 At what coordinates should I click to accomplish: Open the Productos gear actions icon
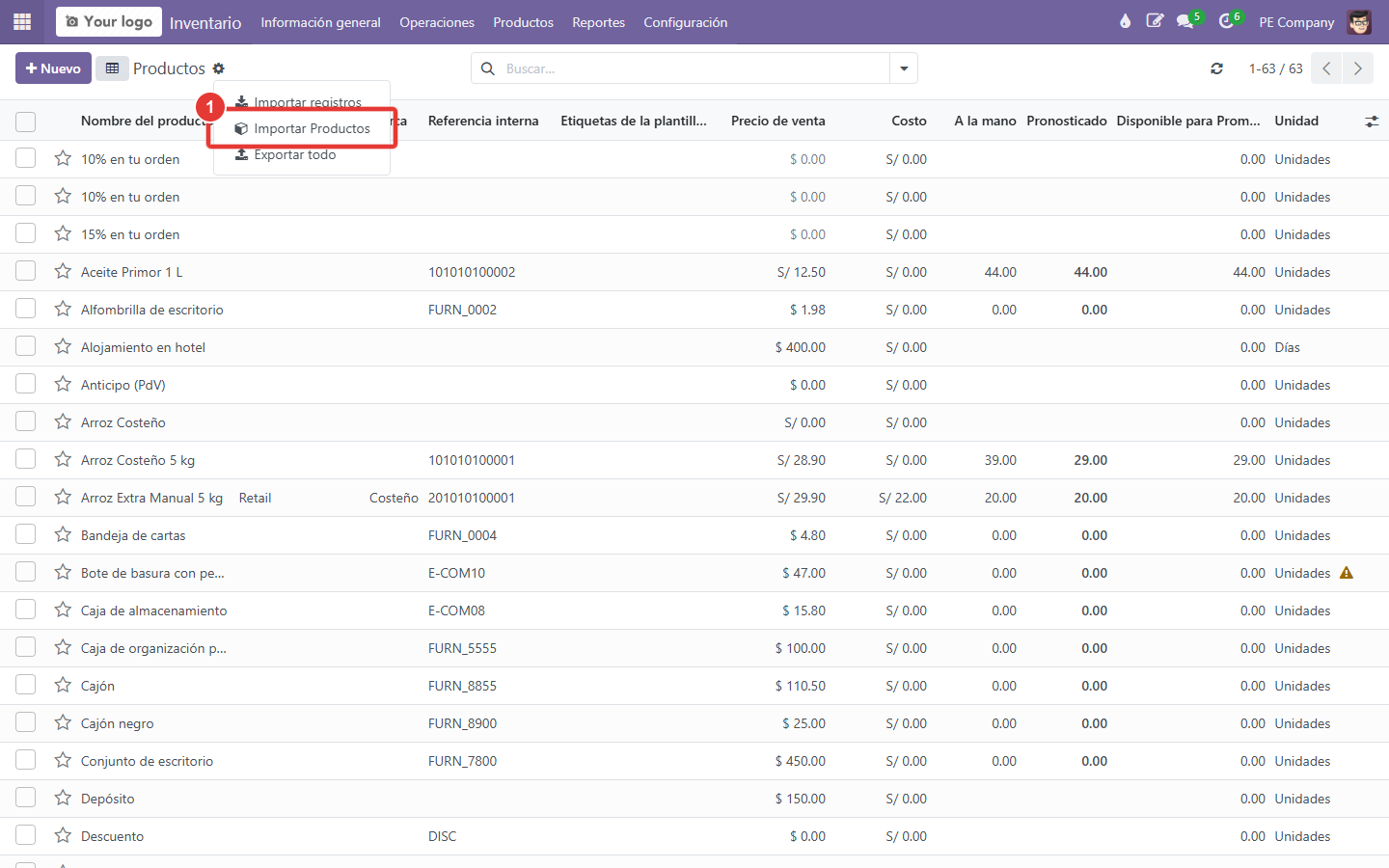pos(219,68)
